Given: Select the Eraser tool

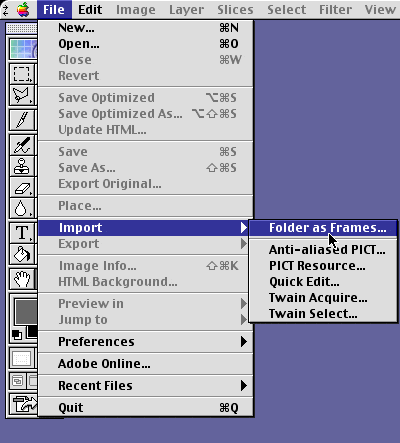Looking at the screenshot, I should coord(22,187).
